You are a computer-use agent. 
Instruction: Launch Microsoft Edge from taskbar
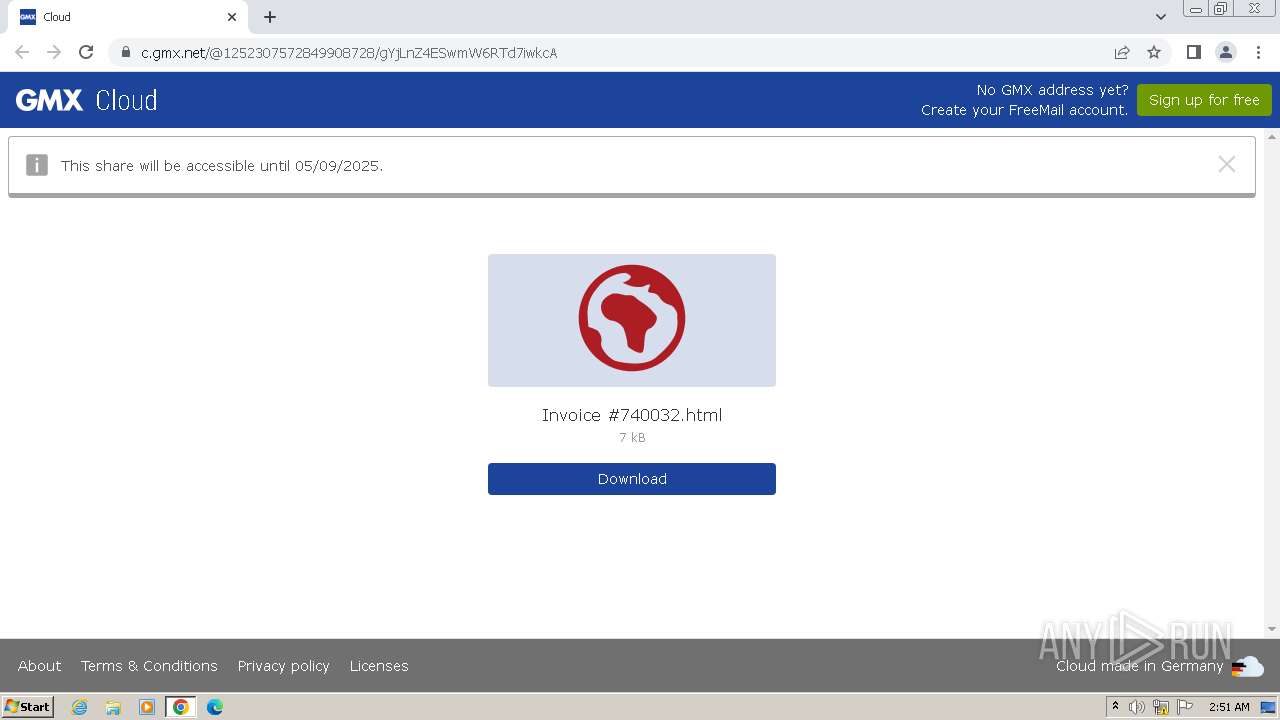point(214,707)
